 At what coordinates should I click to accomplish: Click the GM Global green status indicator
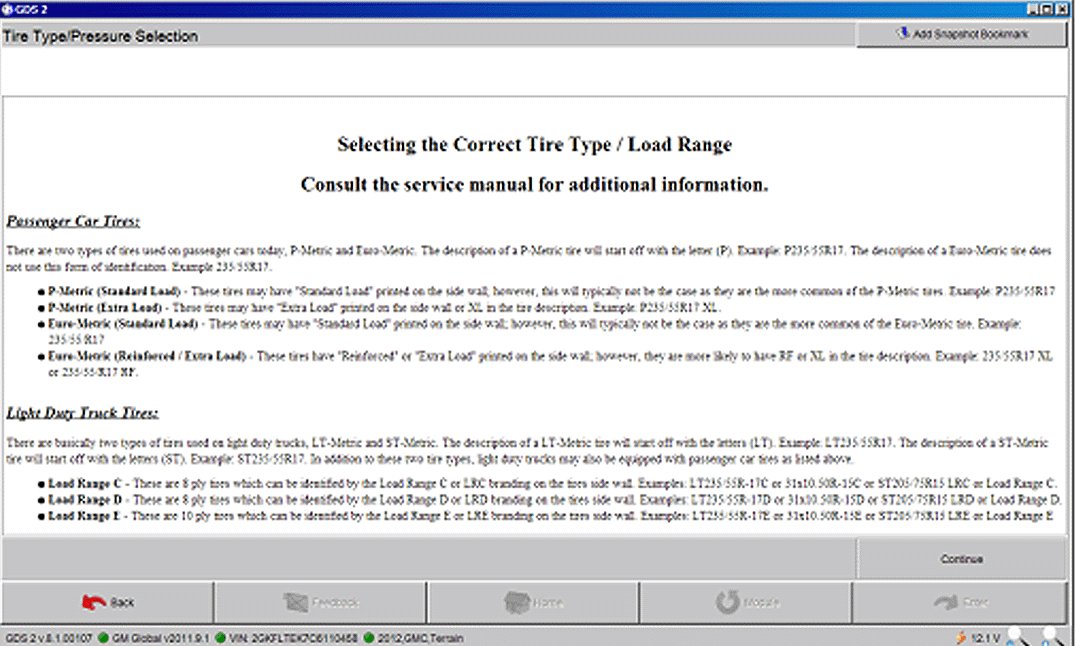tap(103, 637)
